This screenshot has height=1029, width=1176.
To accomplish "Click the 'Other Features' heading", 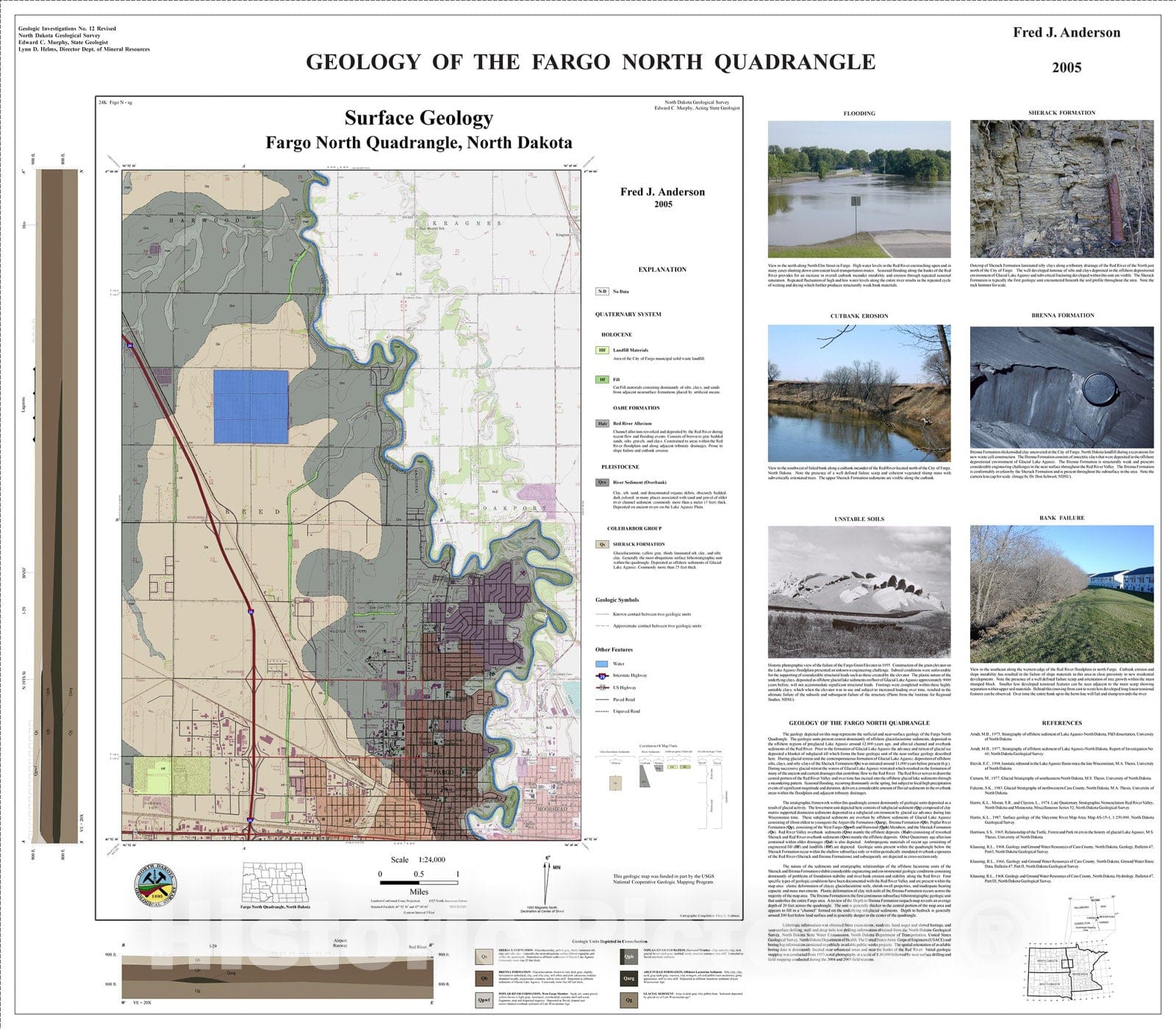I will click(614, 650).
